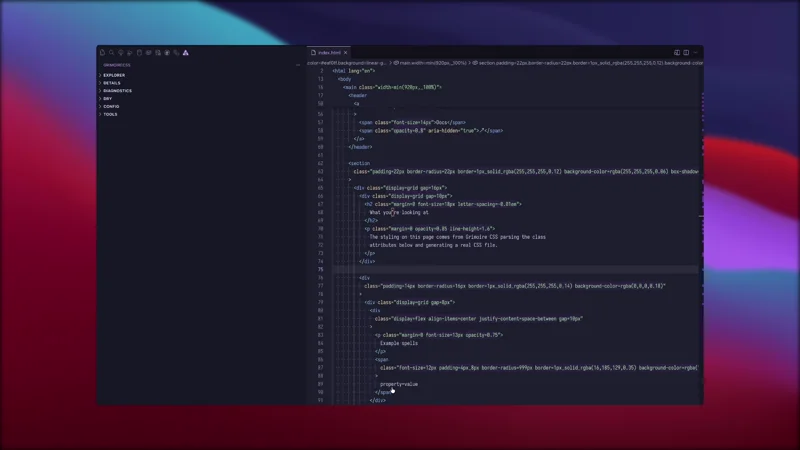Place cursor on the '</header>' line
800x450 pixels.
tap(360, 147)
